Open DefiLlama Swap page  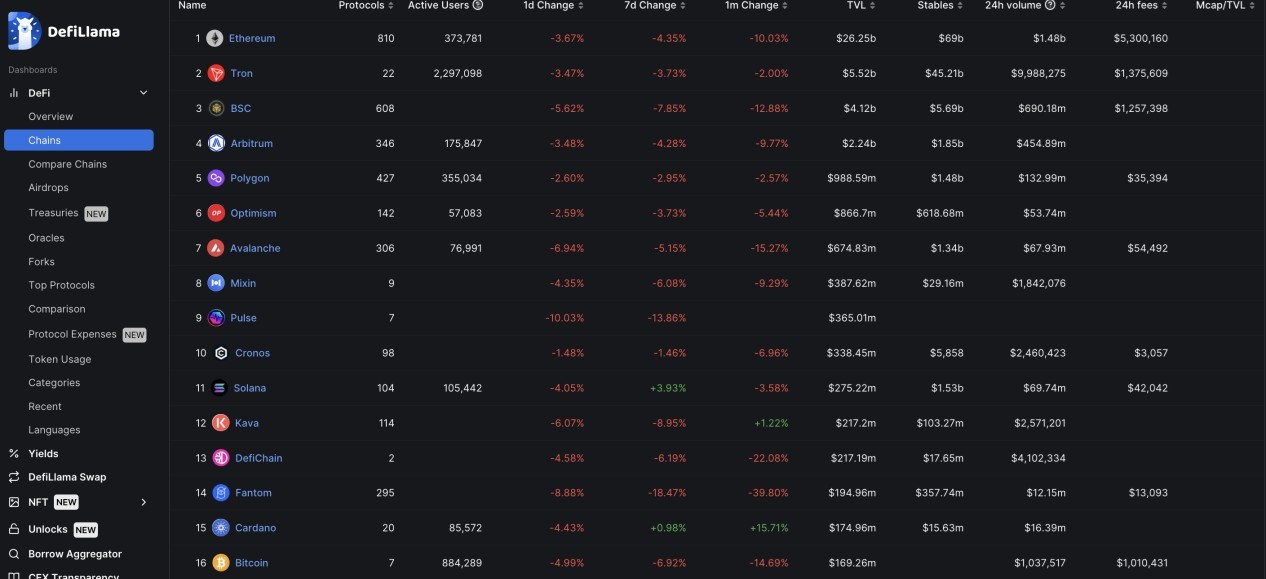[x=67, y=477]
